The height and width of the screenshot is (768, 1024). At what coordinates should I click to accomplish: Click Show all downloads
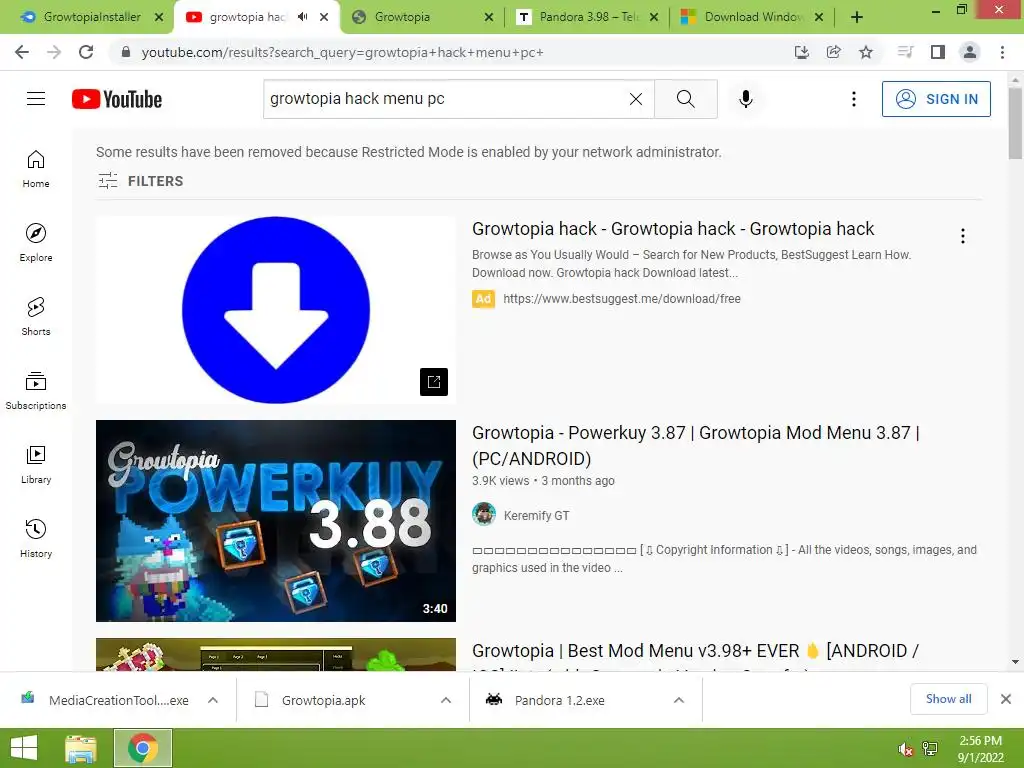point(948,699)
